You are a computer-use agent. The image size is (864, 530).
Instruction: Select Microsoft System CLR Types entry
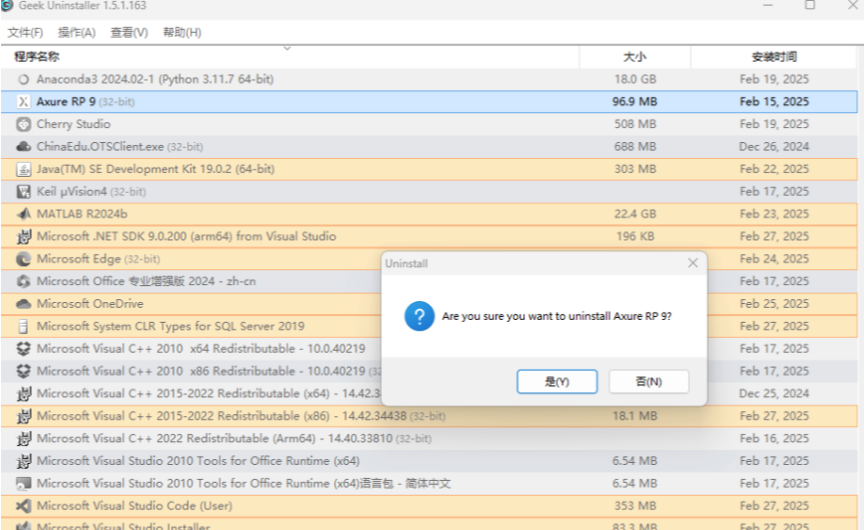[170, 326]
